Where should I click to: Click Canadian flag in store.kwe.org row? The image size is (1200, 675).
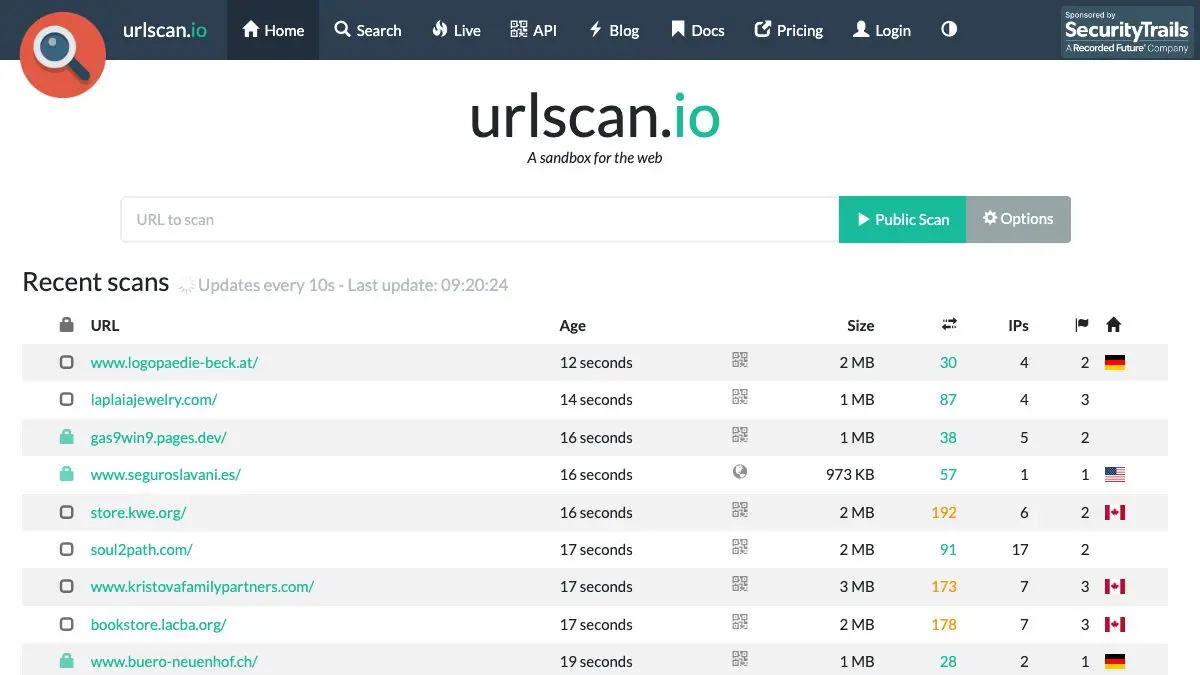[1114, 512]
